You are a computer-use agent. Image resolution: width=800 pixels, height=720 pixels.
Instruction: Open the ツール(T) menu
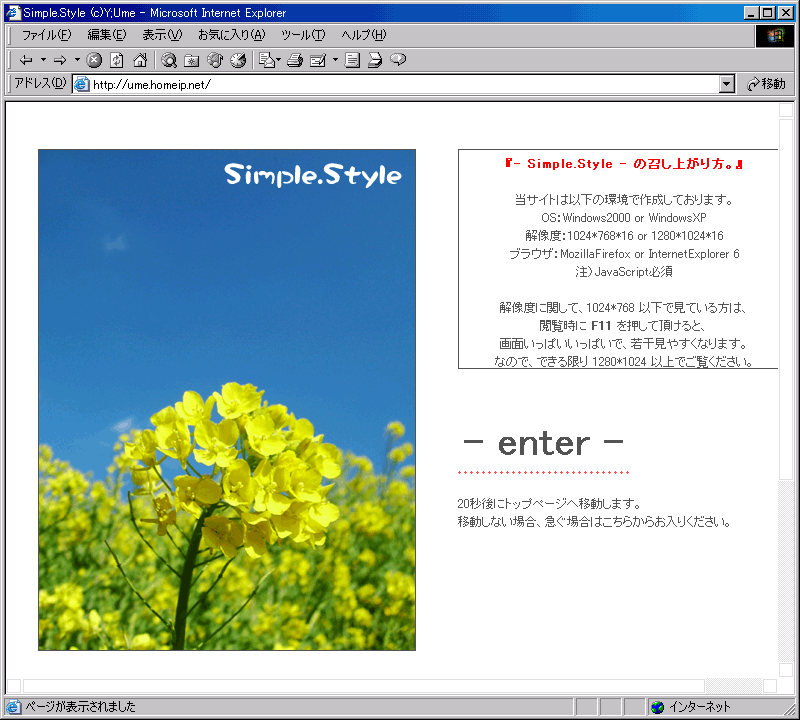(x=303, y=35)
